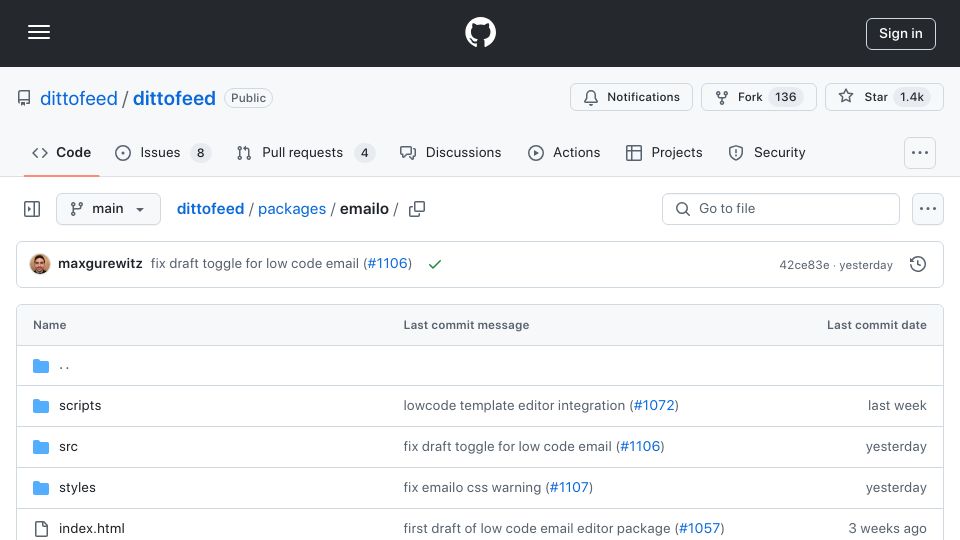Image resolution: width=960 pixels, height=540 pixels.
Task: Switch to the Projects tab
Action: (664, 152)
